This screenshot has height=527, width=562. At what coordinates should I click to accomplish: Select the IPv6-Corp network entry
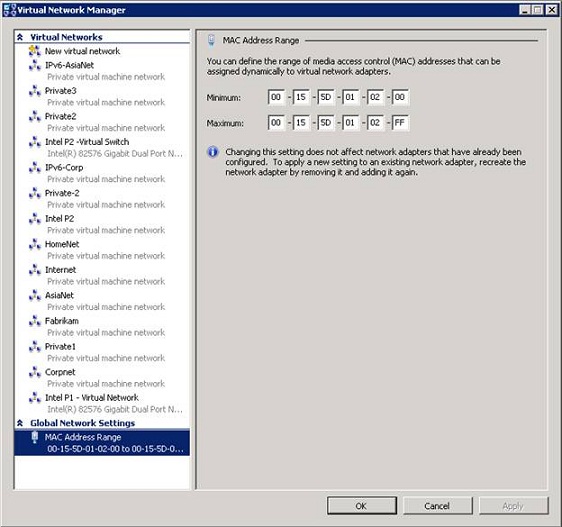[x=102, y=173]
